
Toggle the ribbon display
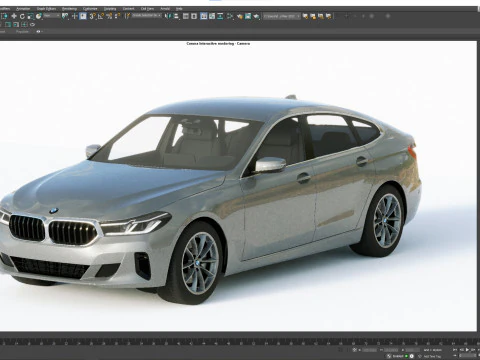204,16
